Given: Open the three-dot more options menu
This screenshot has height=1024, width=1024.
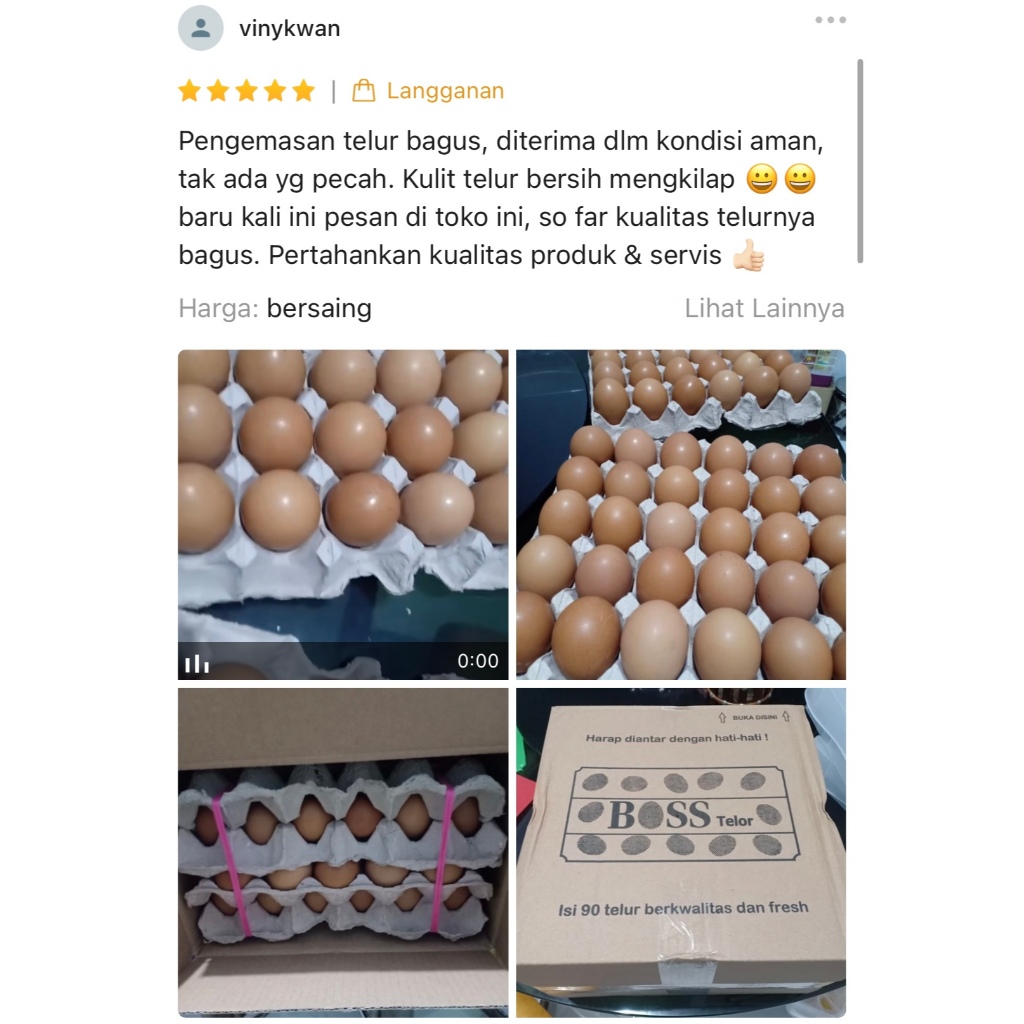Looking at the screenshot, I should click(830, 20).
